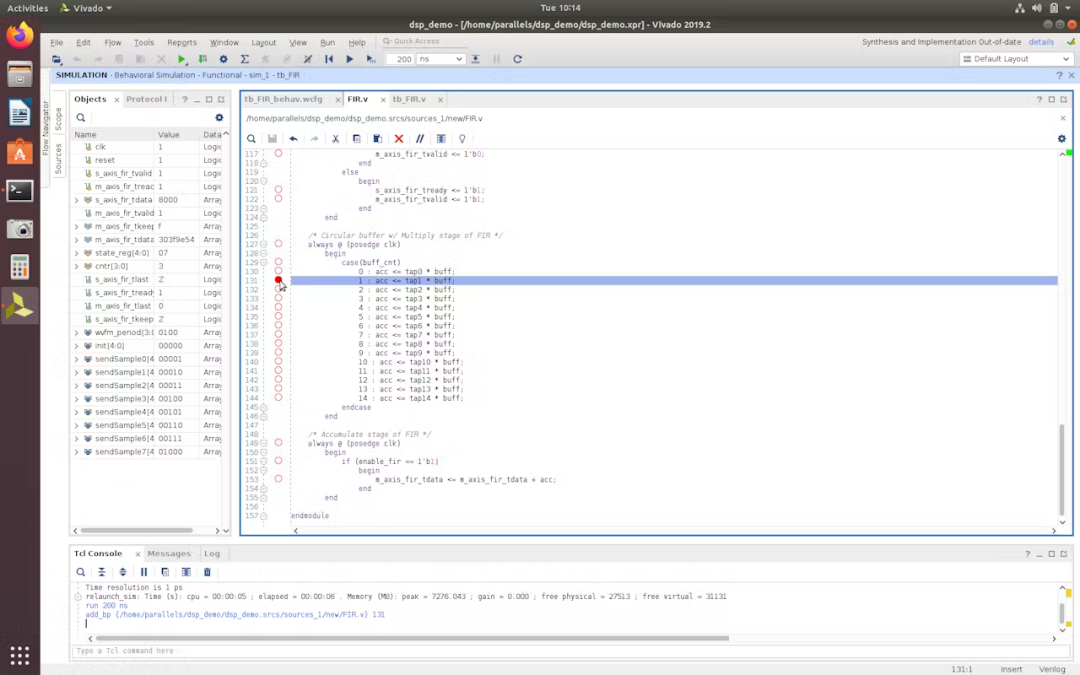Switch to the Messages tab

tap(168, 553)
